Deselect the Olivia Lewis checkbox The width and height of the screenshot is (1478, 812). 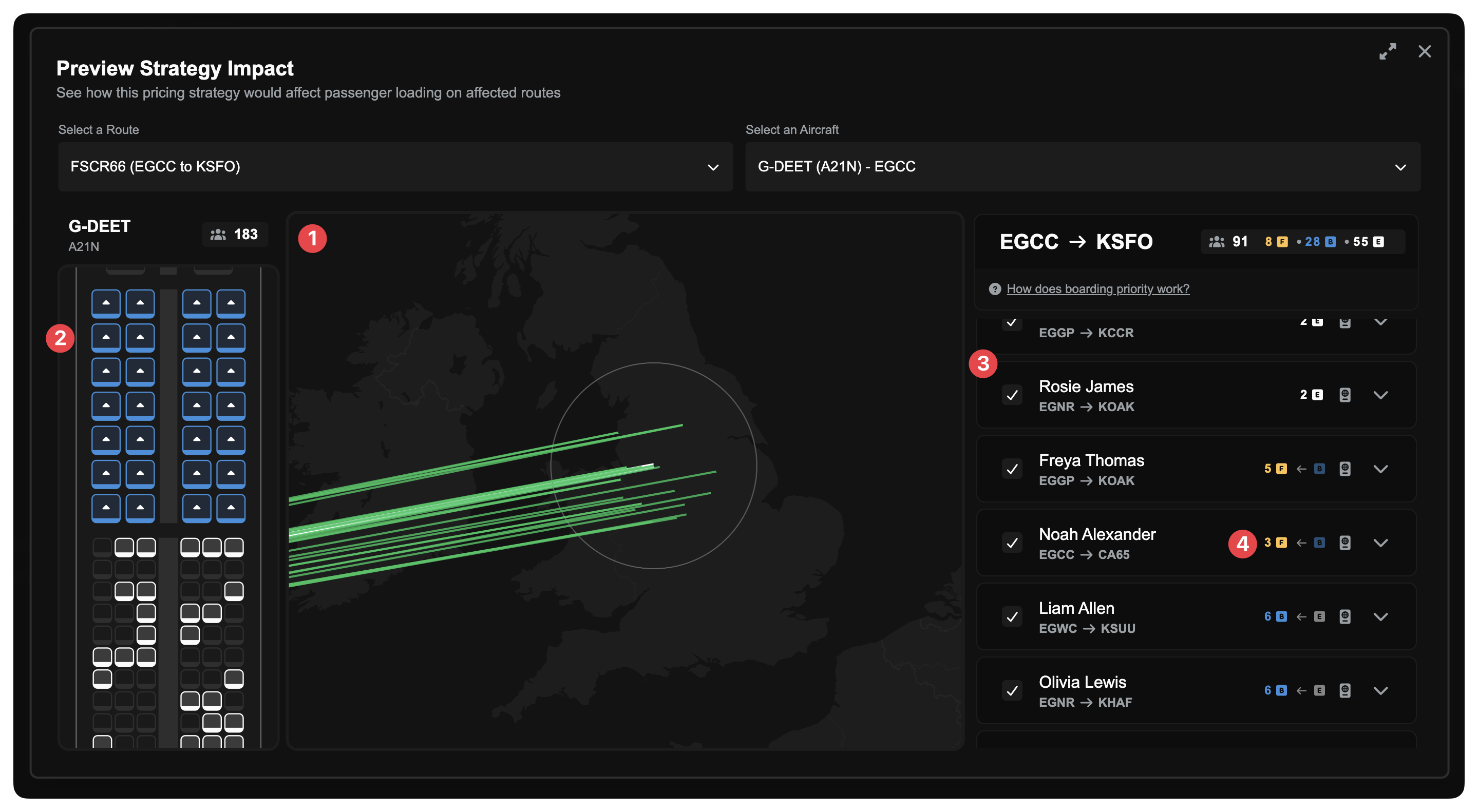(1012, 690)
